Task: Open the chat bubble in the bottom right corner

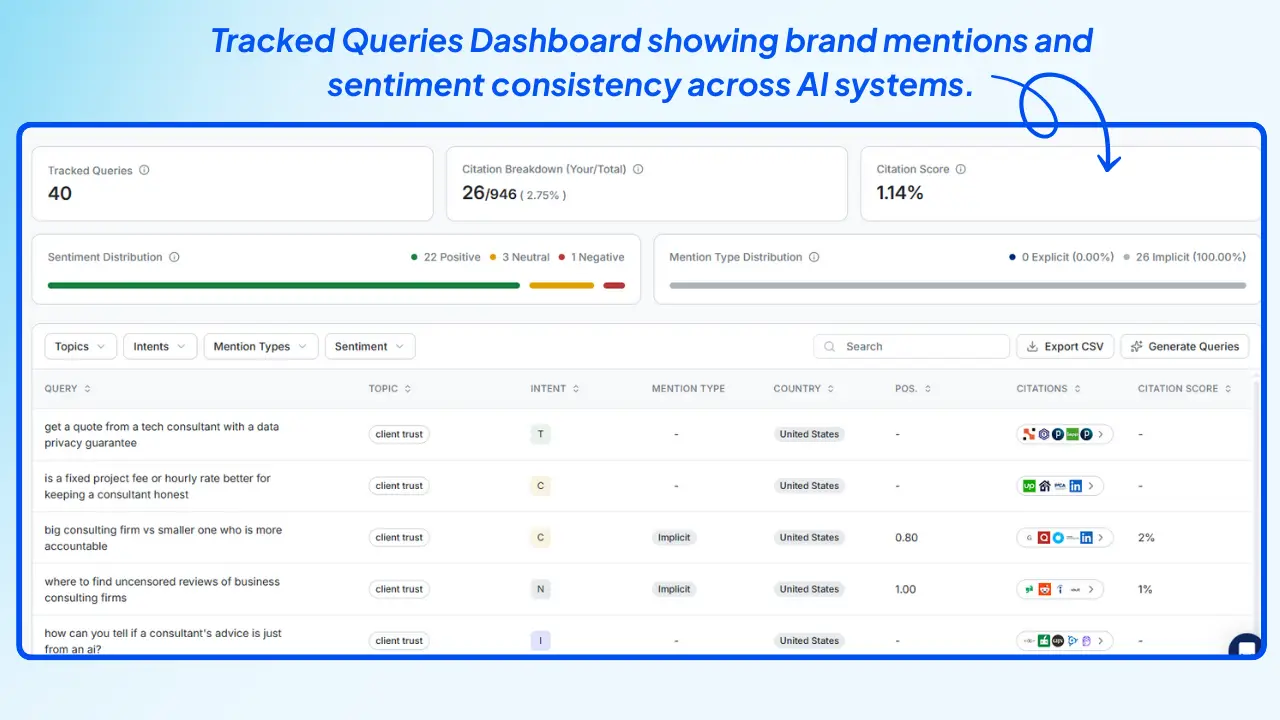Action: click(x=1245, y=645)
